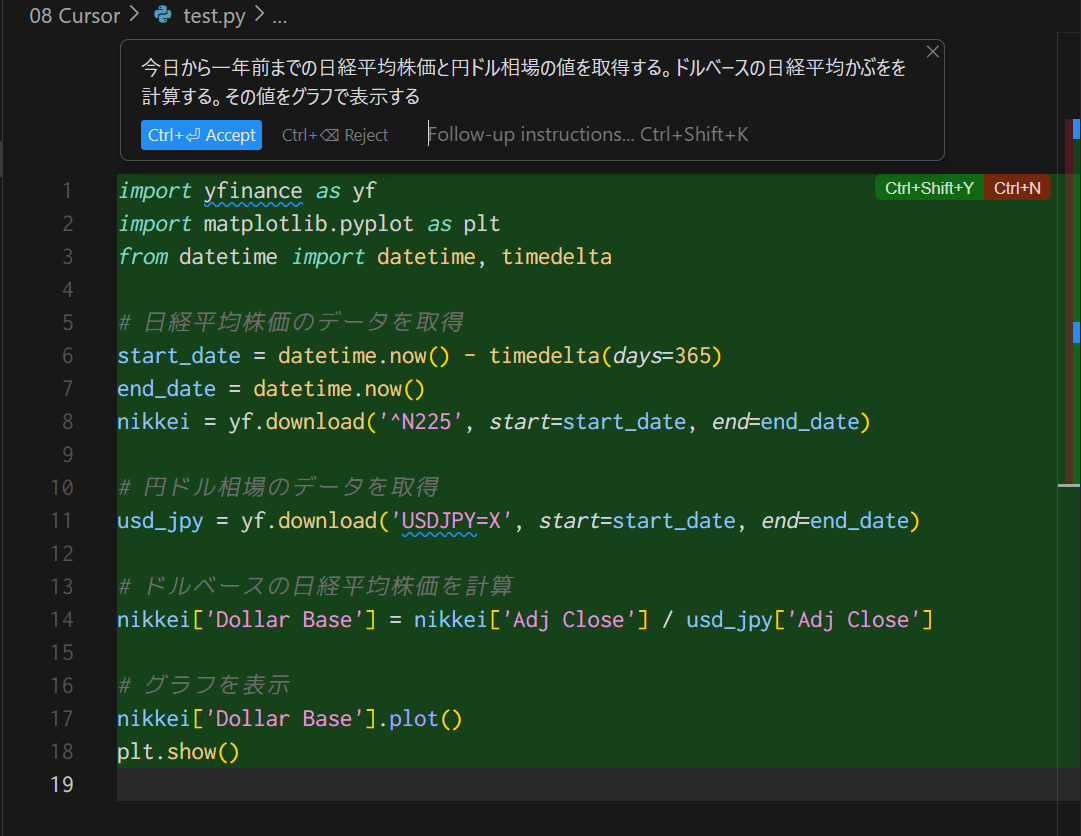The image size is (1081, 836).
Task: Click line number 14 in the gutter
Action: [61, 619]
